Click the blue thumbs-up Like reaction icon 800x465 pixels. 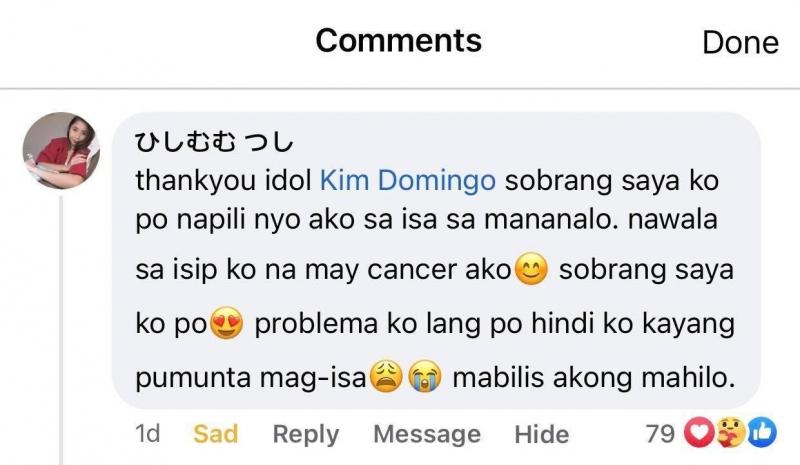[762, 432]
